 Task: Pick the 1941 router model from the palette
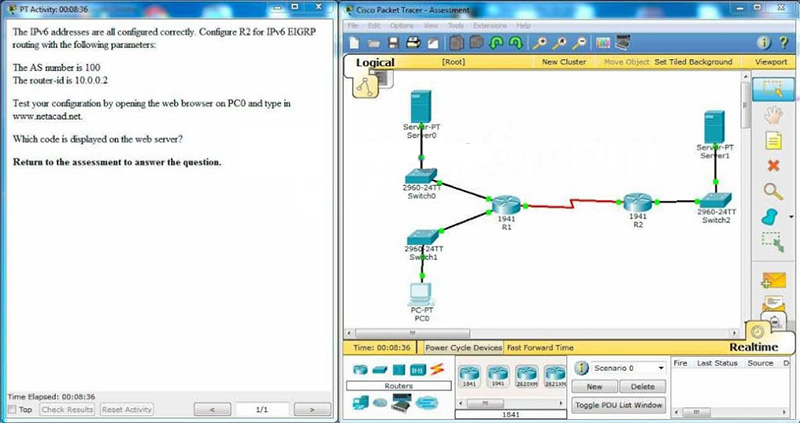tap(498, 376)
